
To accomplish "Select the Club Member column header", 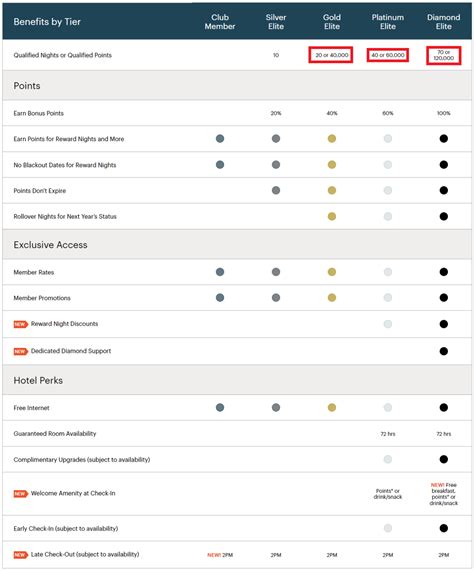I will click(x=220, y=22).
